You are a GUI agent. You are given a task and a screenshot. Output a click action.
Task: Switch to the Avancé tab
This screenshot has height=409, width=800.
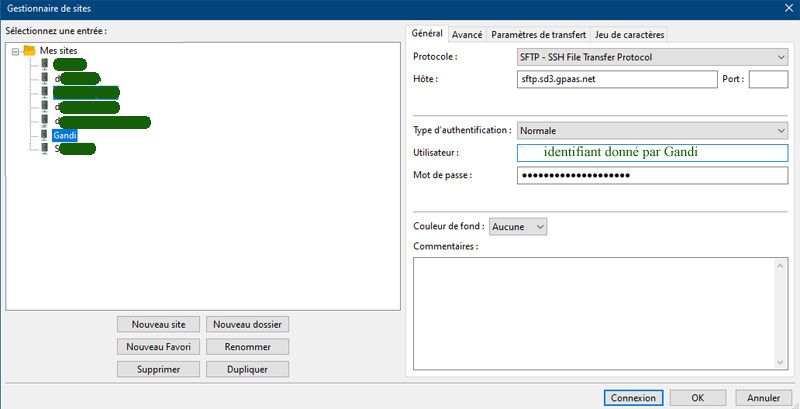point(467,34)
